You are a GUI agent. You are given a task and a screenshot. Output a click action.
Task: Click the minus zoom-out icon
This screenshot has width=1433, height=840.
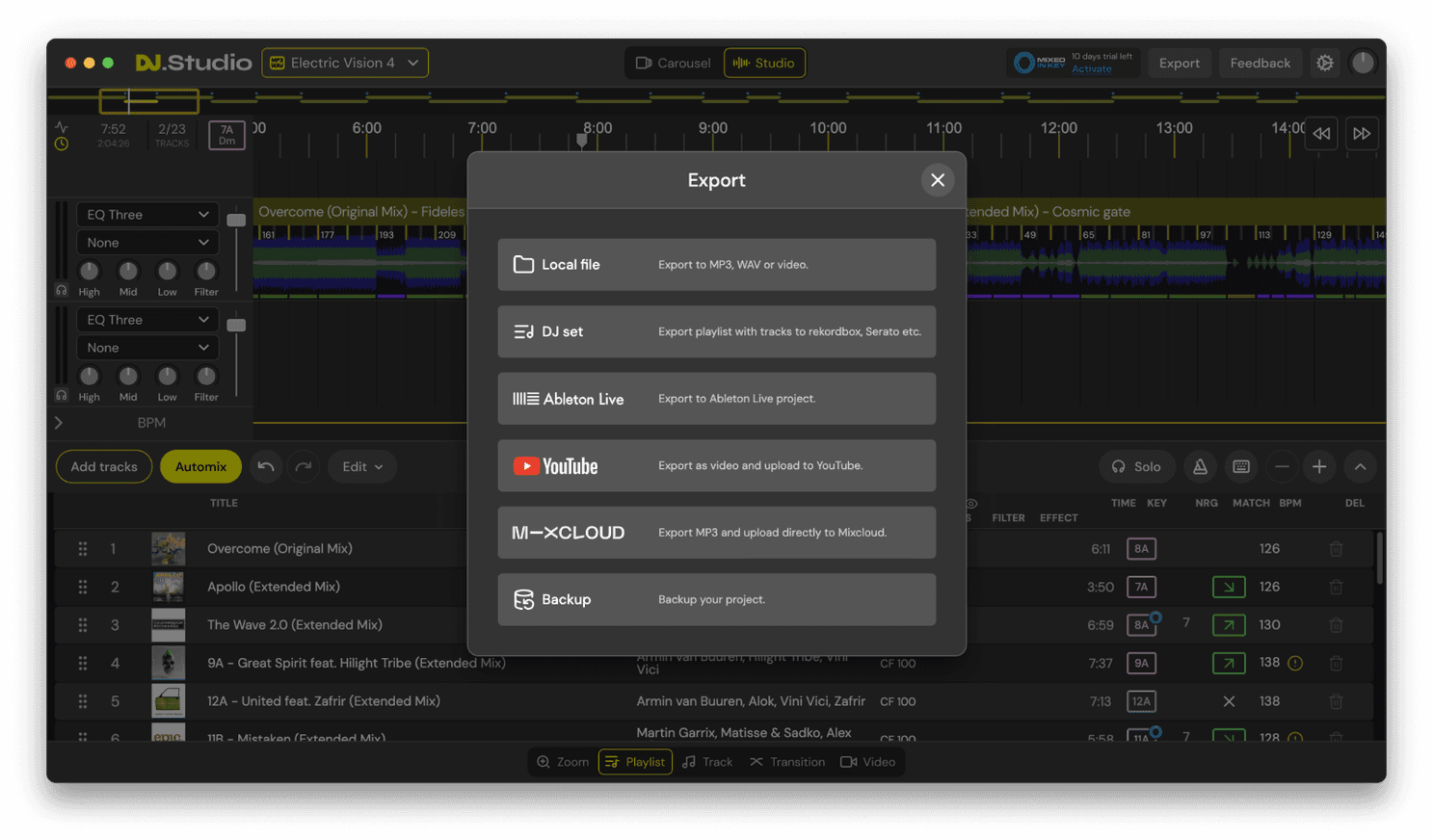click(x=1282, y=466)
